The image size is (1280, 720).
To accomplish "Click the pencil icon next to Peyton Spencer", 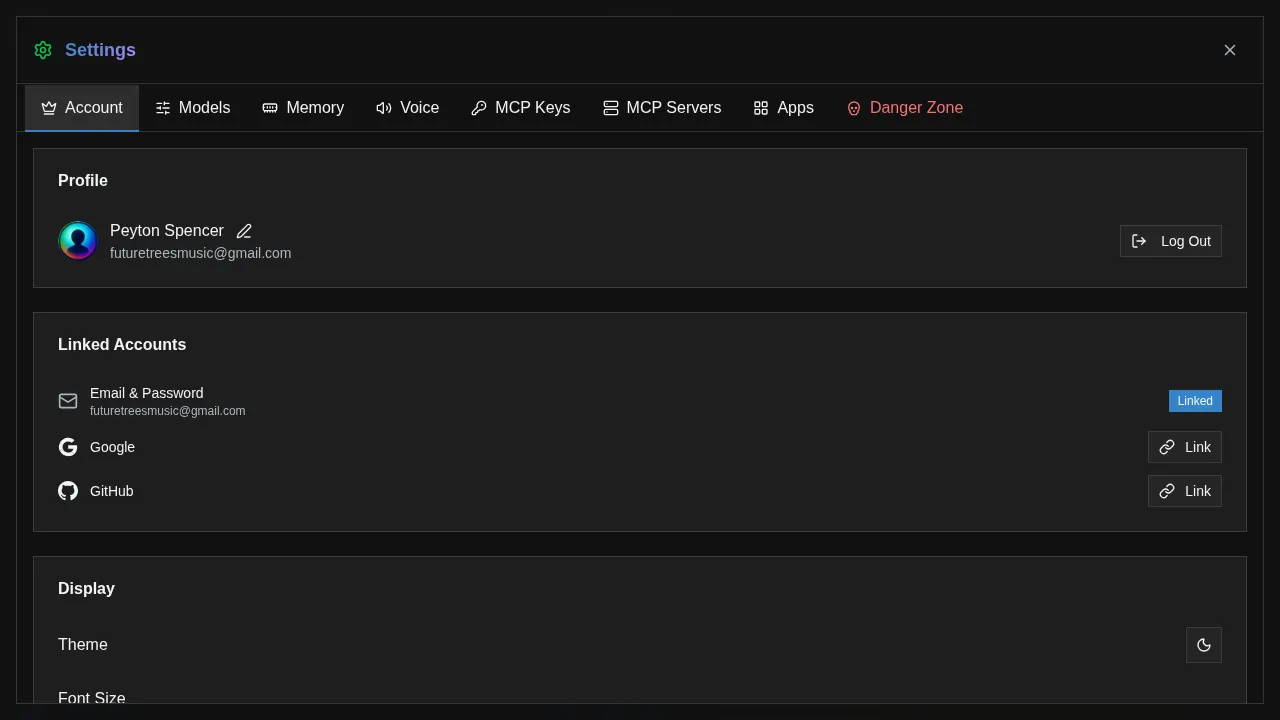I will pos(244,231).
